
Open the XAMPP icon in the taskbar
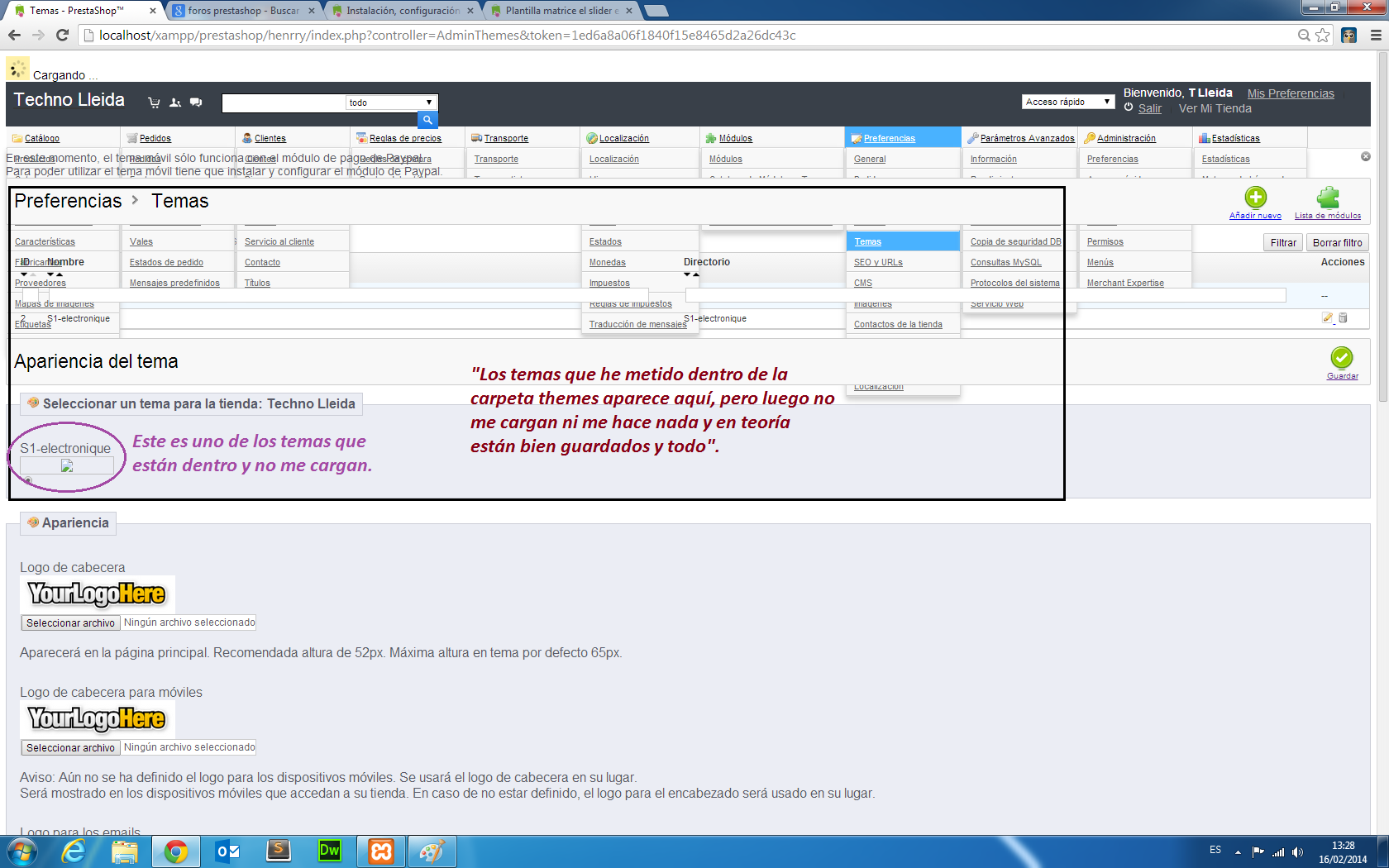(381, 851)
